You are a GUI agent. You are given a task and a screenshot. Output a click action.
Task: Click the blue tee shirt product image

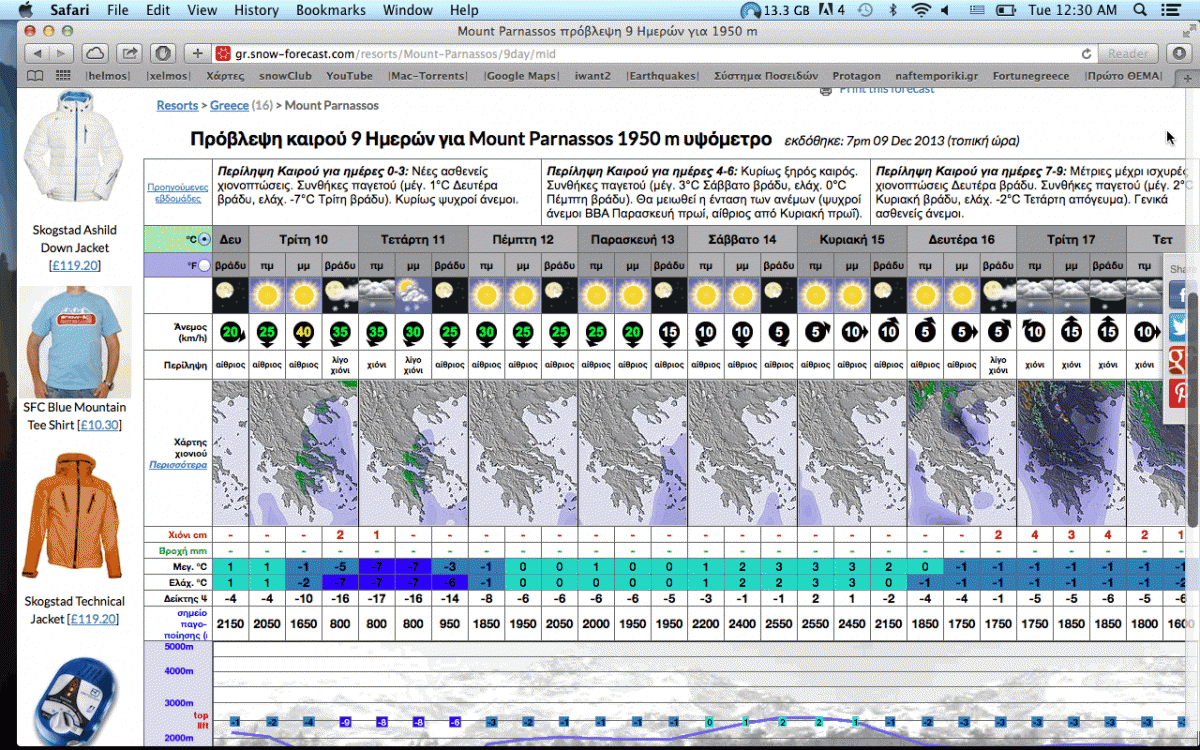[75, 343]
